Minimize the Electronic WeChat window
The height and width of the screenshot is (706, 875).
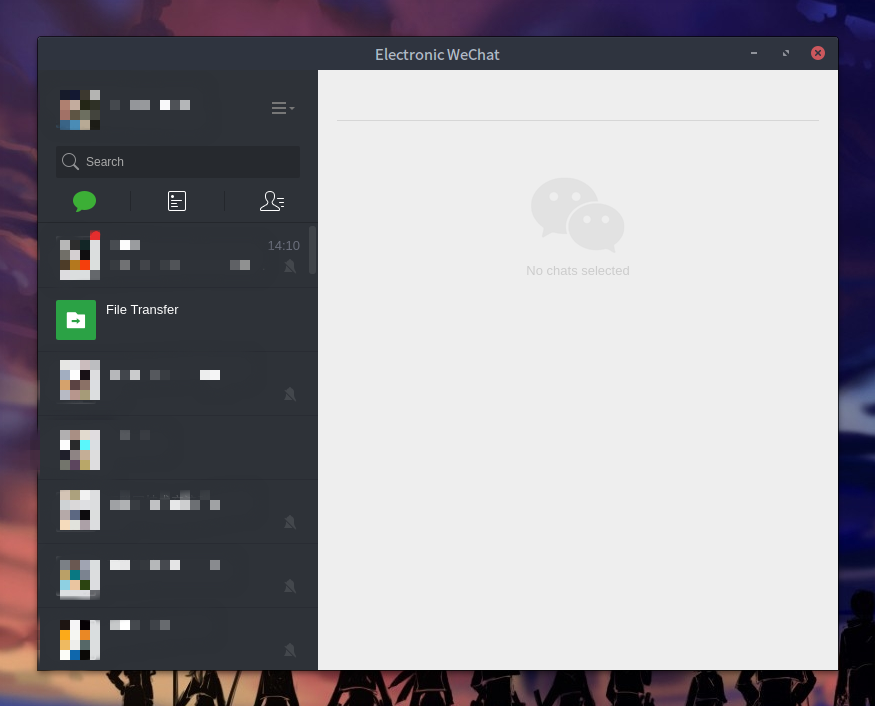point(754,53)
